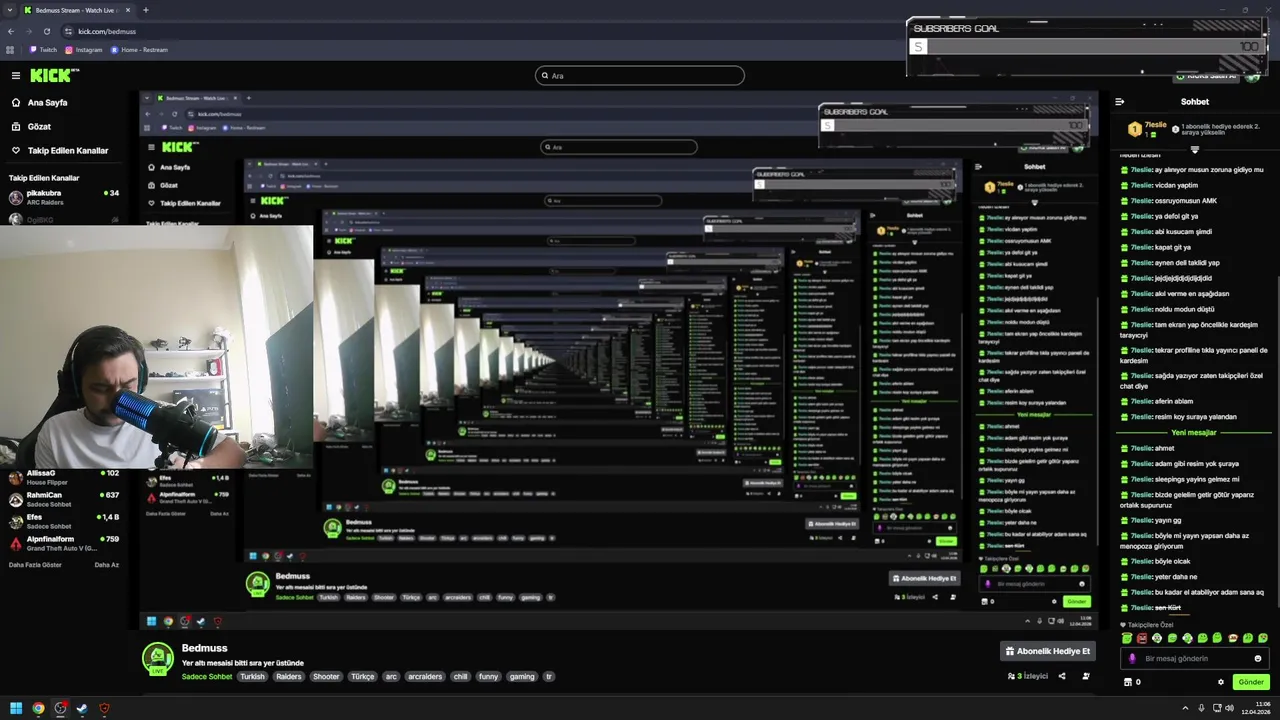Click Bedmuss channel avatar with LIVE badge
This screenshot has height=720, width=1280.
[157, 659]
